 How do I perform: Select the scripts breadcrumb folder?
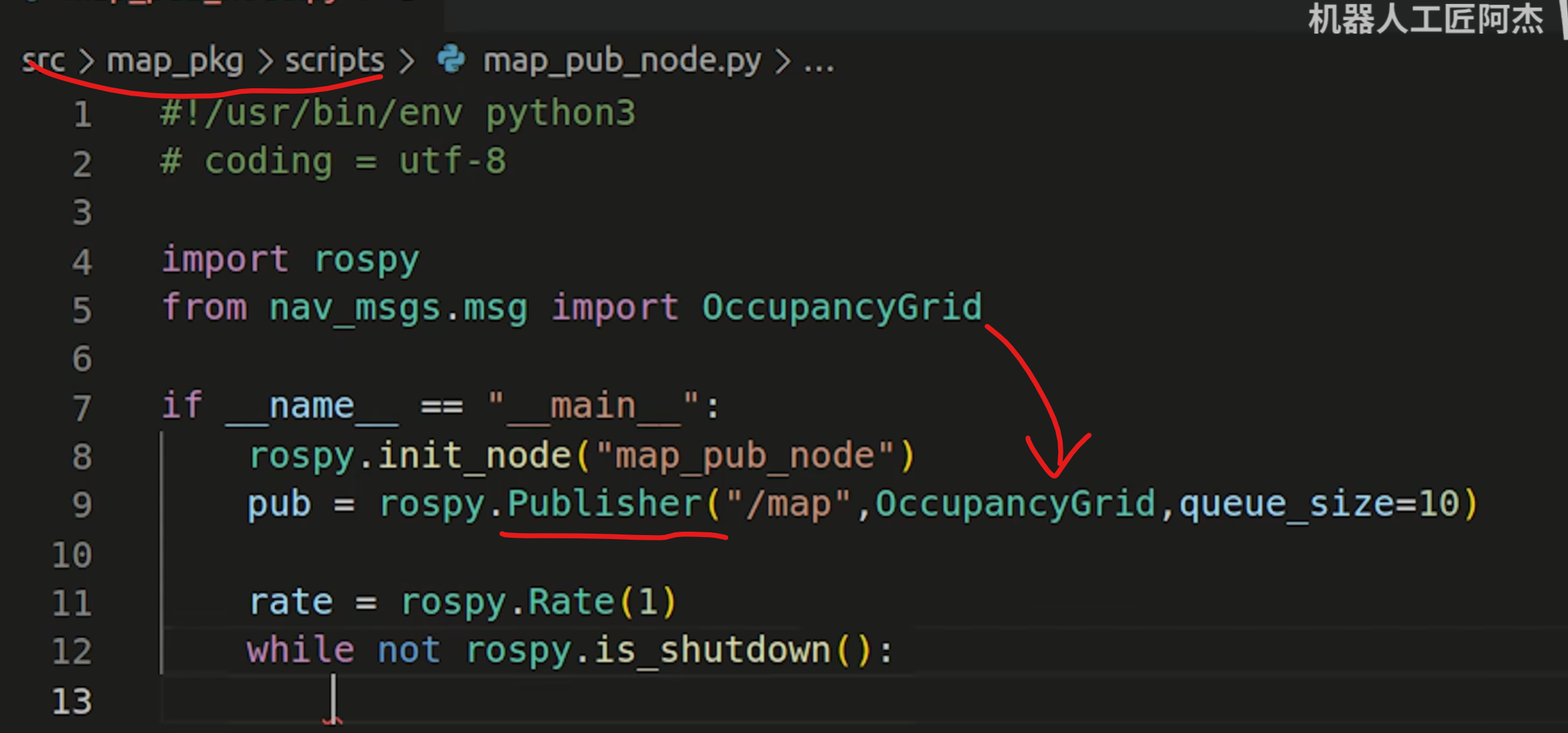[x=335, y=60]
